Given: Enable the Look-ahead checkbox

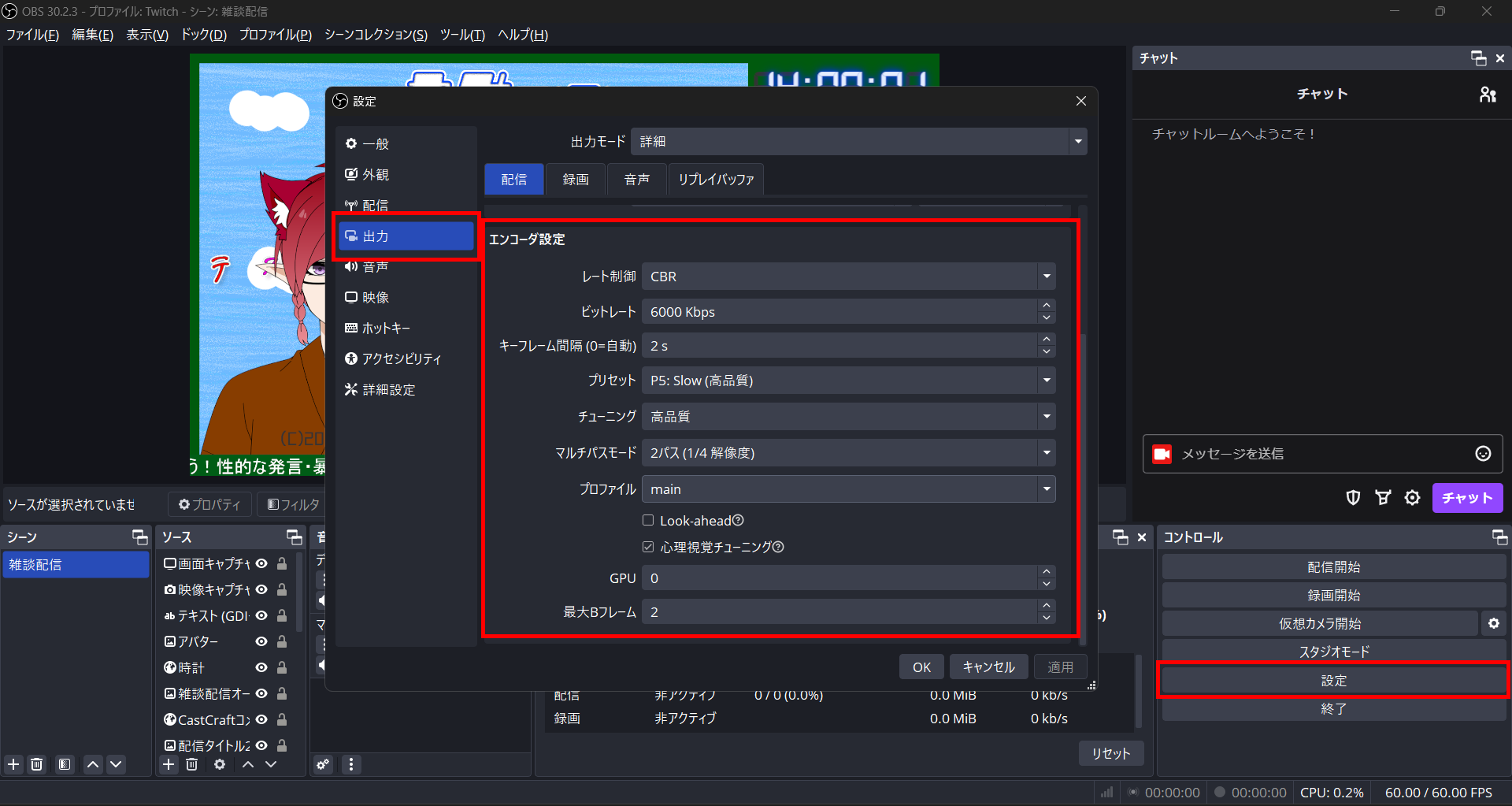Looking at the screenshot, I should (x=648, y=520).
